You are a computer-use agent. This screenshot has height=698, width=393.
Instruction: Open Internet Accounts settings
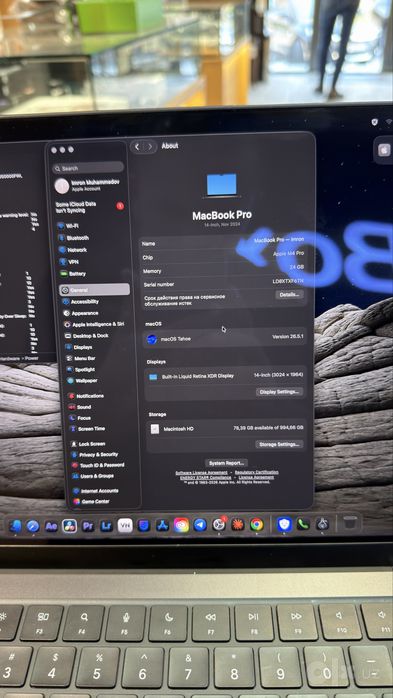click(96, 491)
